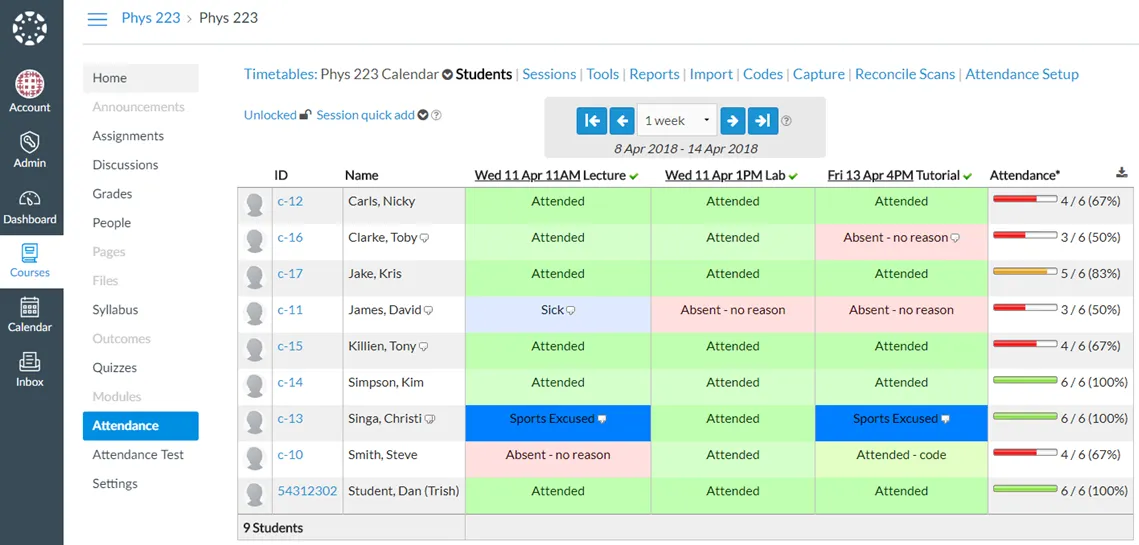Viewport: 1139px width, 545px height.
Task: Expand Phys 223 Calendar timetable dropdown
Action: [447, 74]
